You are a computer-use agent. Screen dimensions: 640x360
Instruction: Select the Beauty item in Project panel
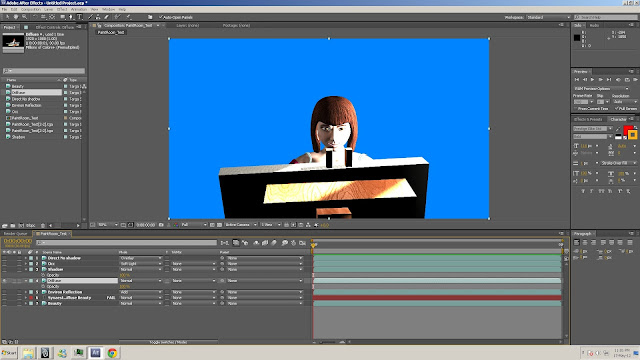(18, 86)
